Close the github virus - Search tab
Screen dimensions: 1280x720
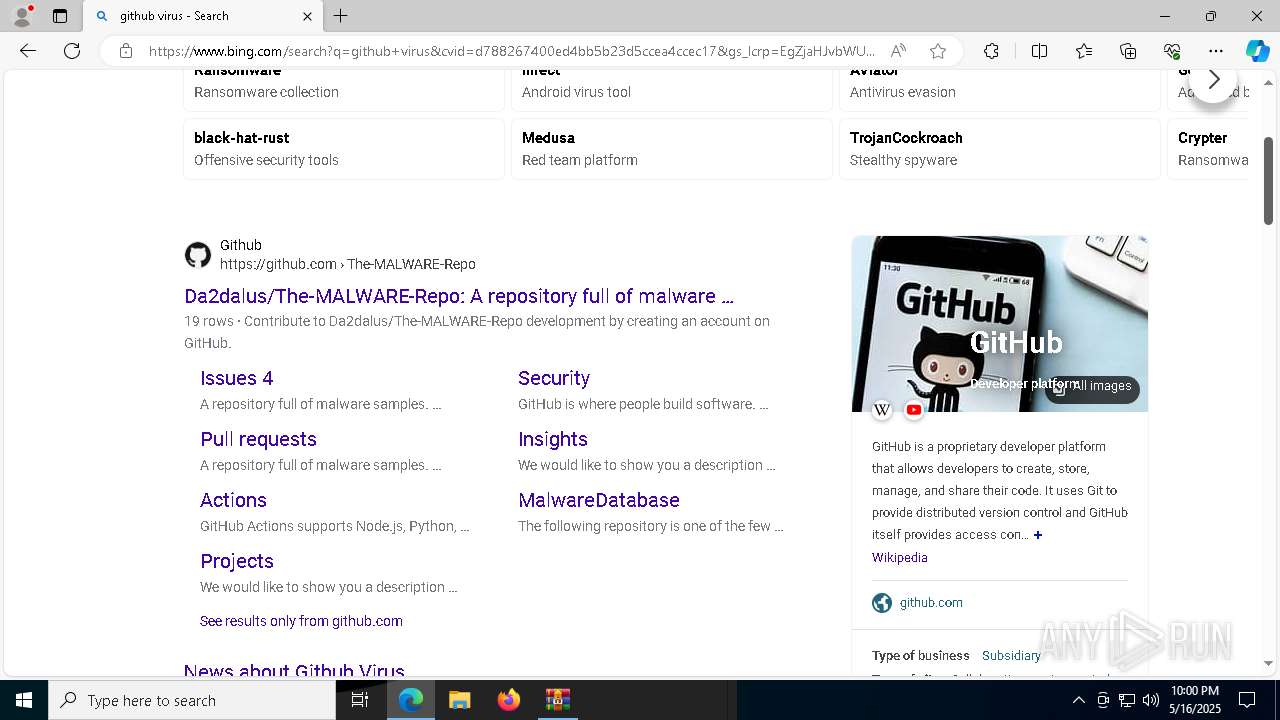click(x=307, y=16)
